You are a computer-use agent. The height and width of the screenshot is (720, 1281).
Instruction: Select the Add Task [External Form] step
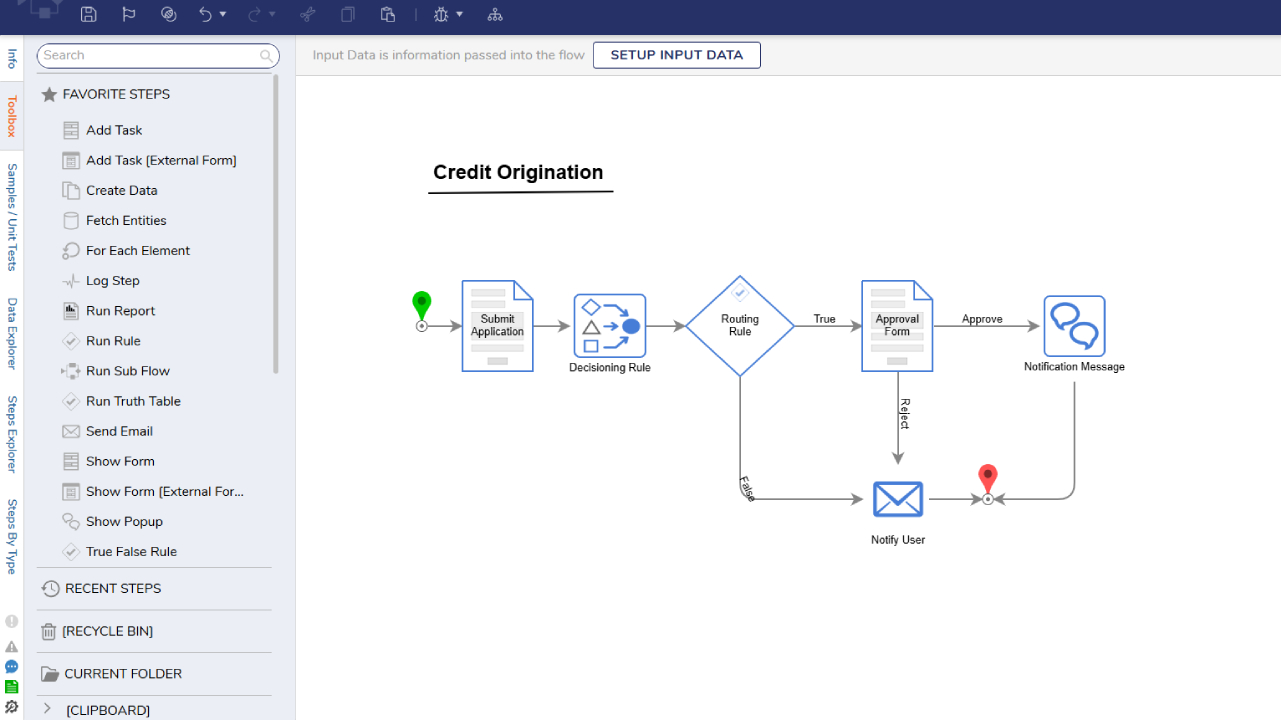pyautogui.click(x=150, y=160)
